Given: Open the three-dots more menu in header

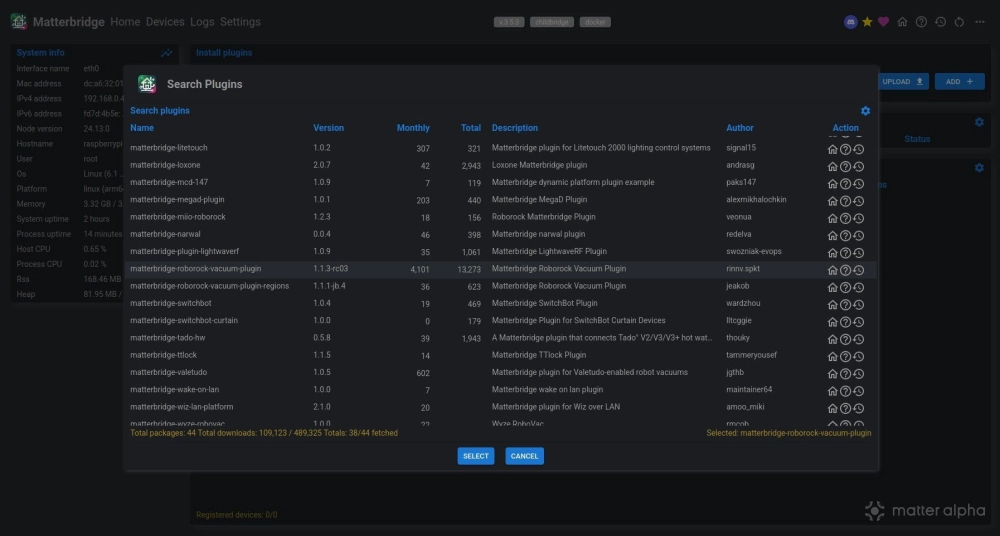Looking at the screenshot, I should coord(980,22).
